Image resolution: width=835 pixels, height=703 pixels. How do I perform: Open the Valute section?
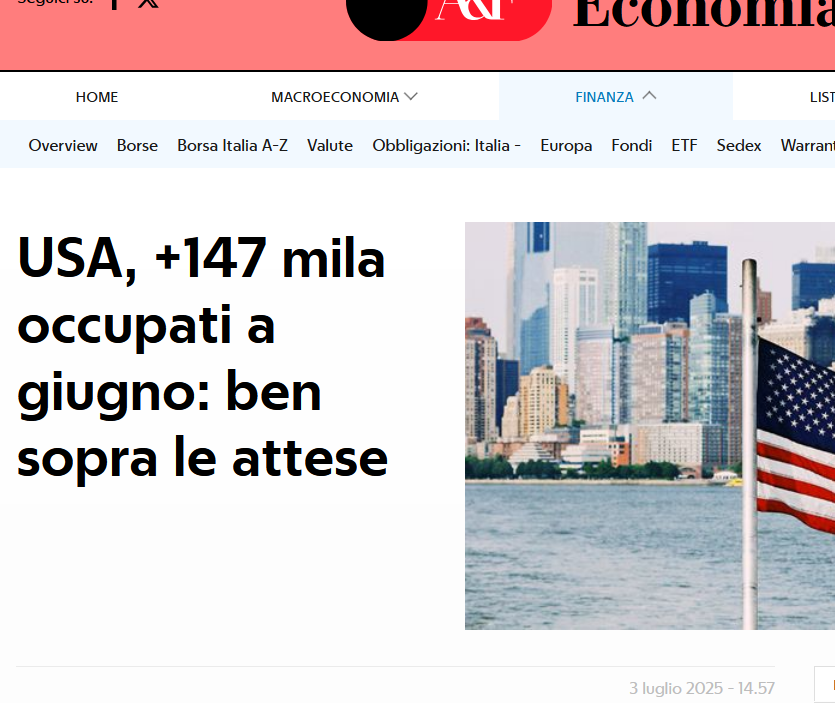tap(330, 145)
